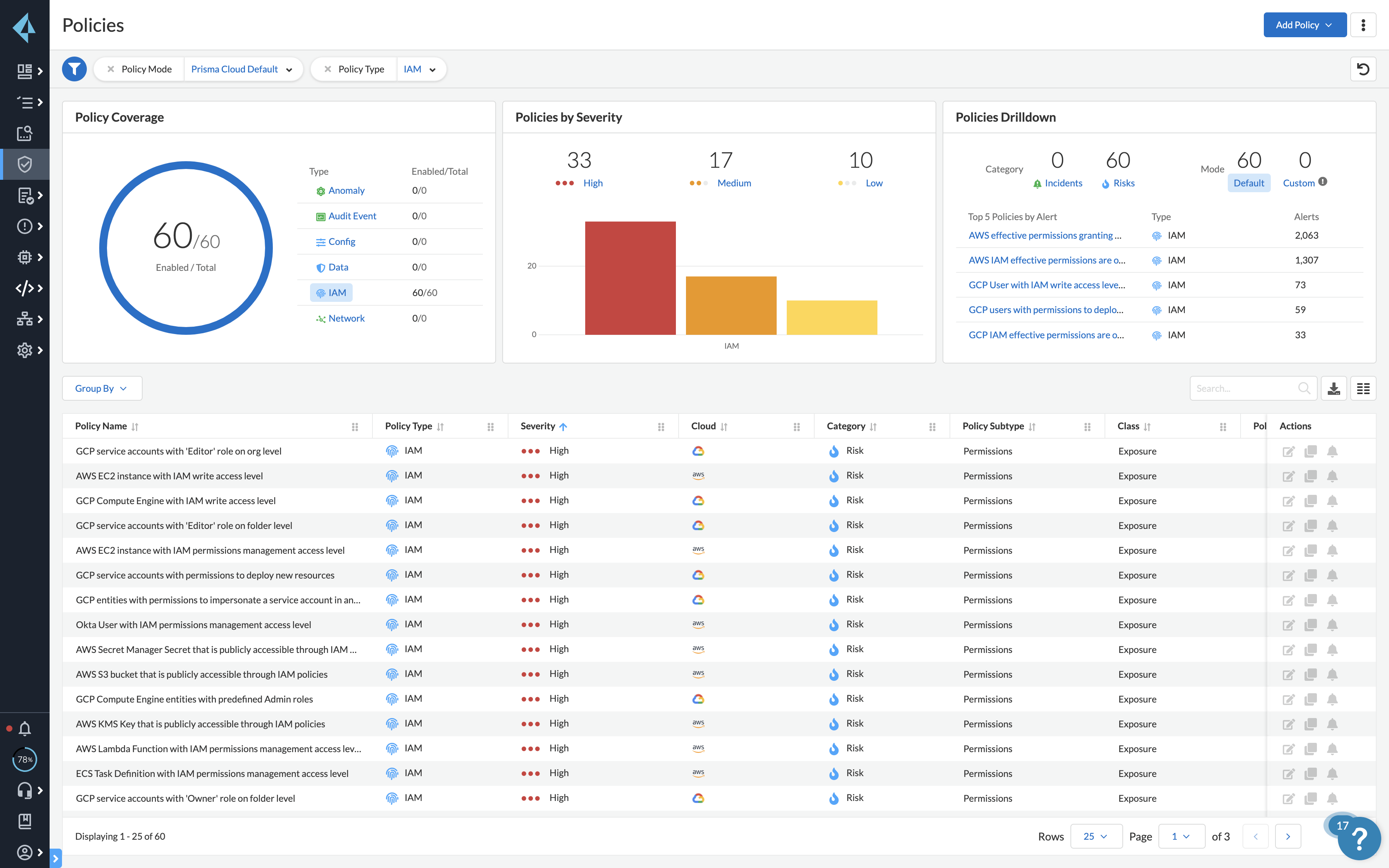Toggle Default mode in Policies Drilldown
The height and width of the screenshot is (868, 1389).
1248,183
